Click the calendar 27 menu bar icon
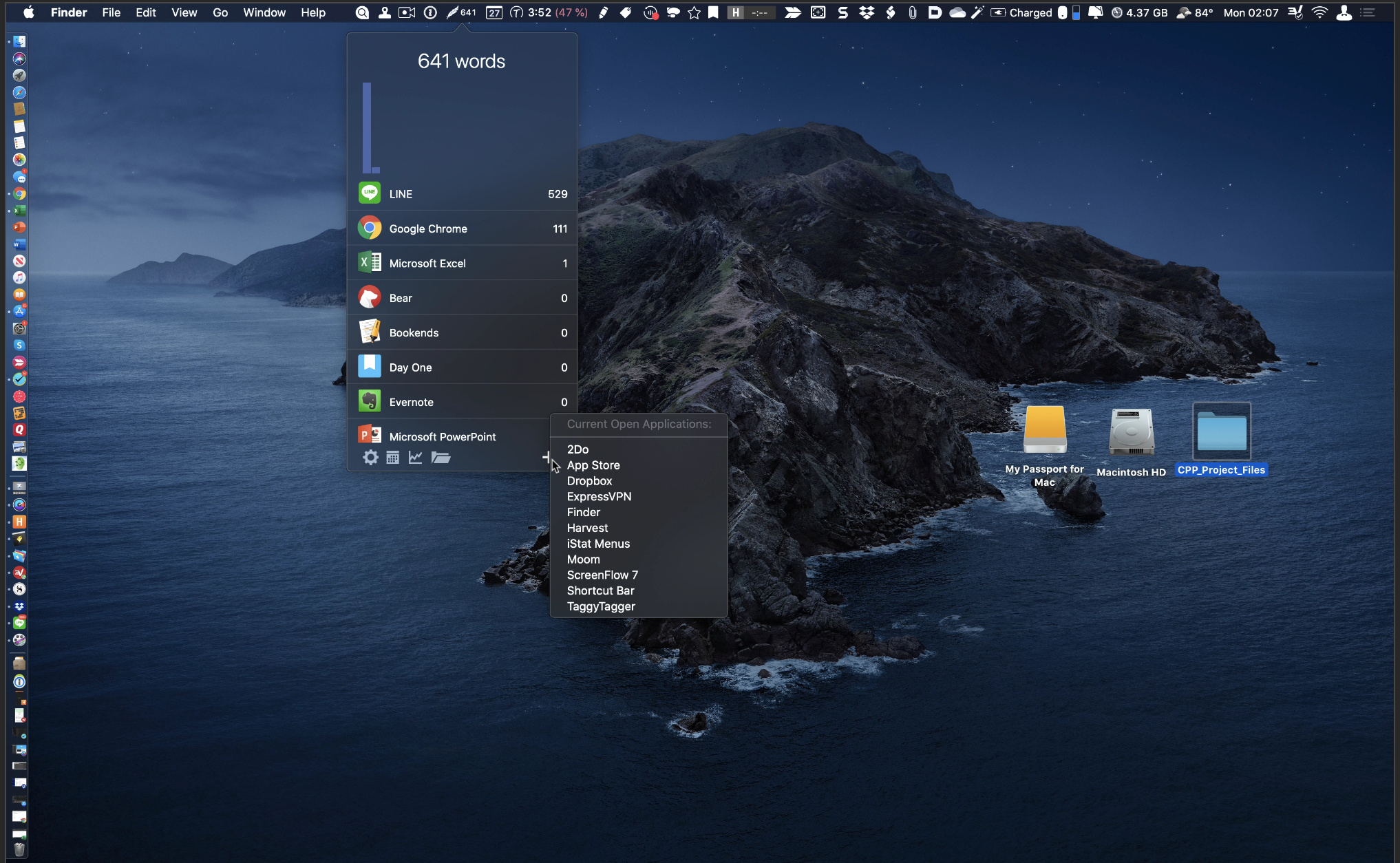 494,12
